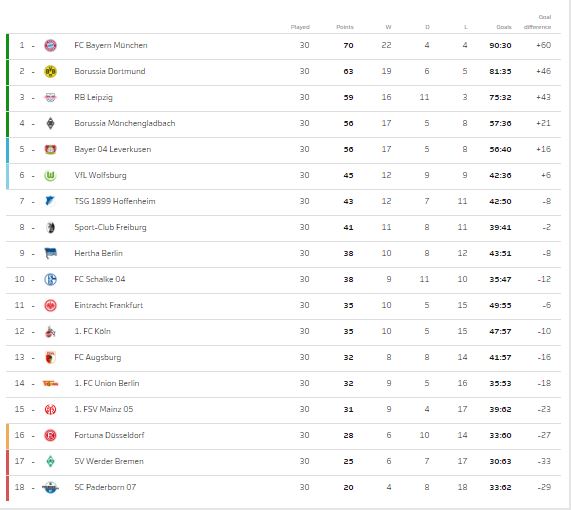
Task: Click the FC Schalke 04 crest
Action: point(50,279)
